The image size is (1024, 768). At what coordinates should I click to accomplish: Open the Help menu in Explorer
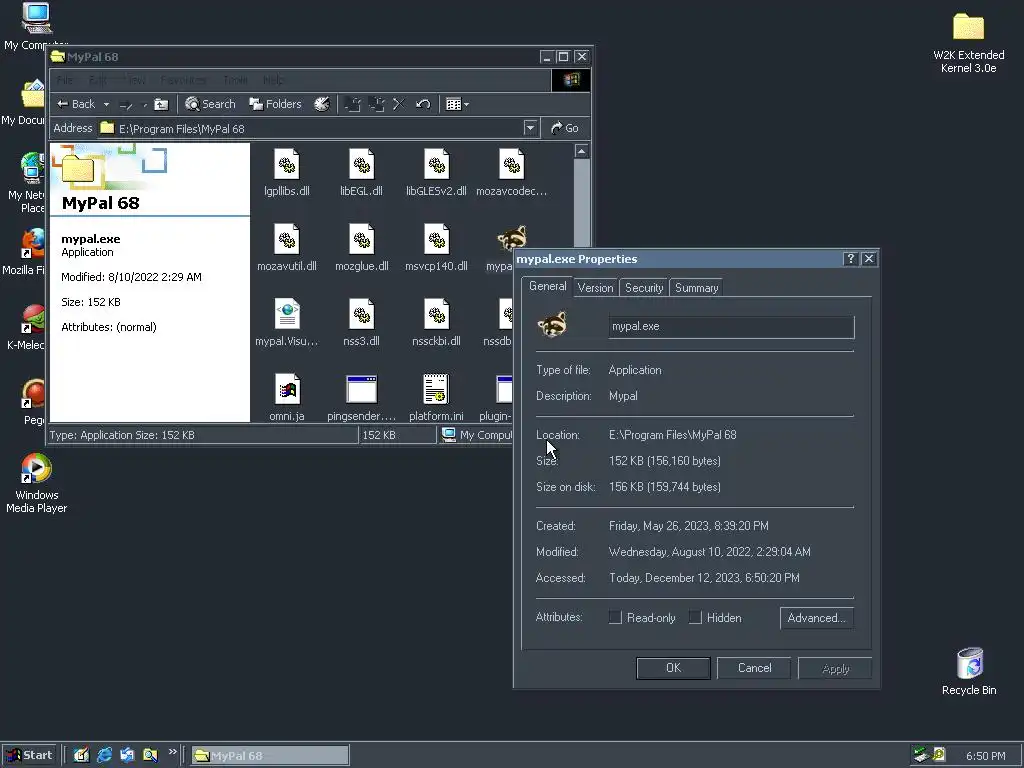pyautogui.click(x=273, y=80)
